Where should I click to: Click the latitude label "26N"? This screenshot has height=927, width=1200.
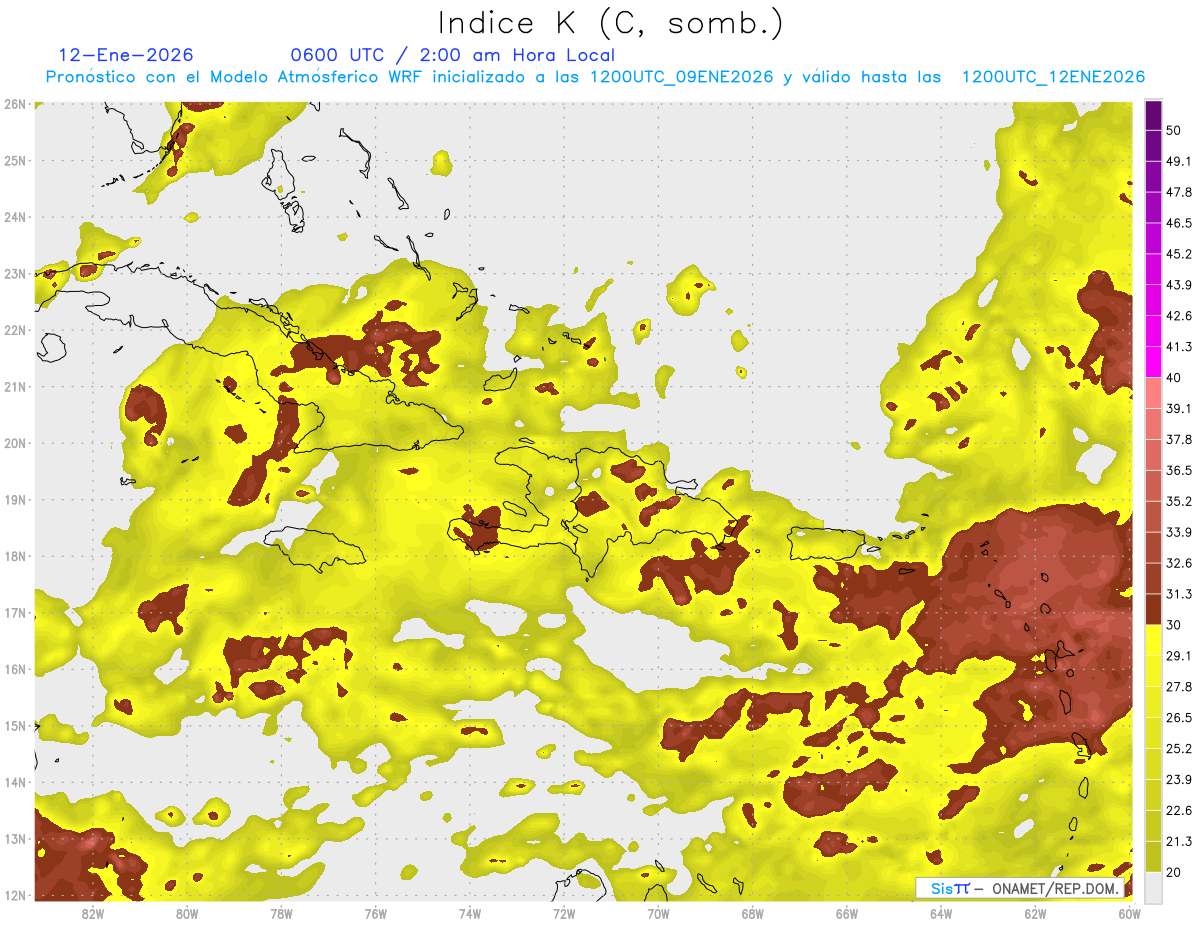pos(14,104)
